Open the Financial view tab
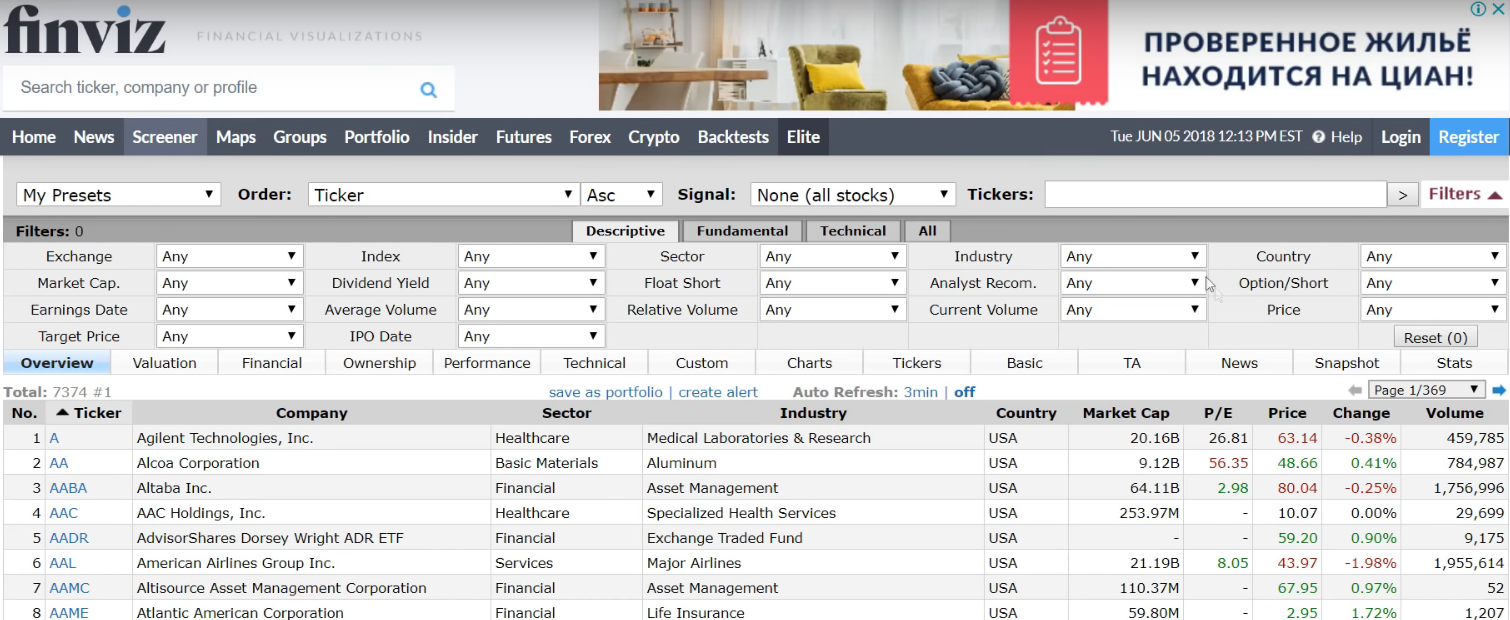The height and width of the screenshot is (620, 1510). (x=272, y=363)
